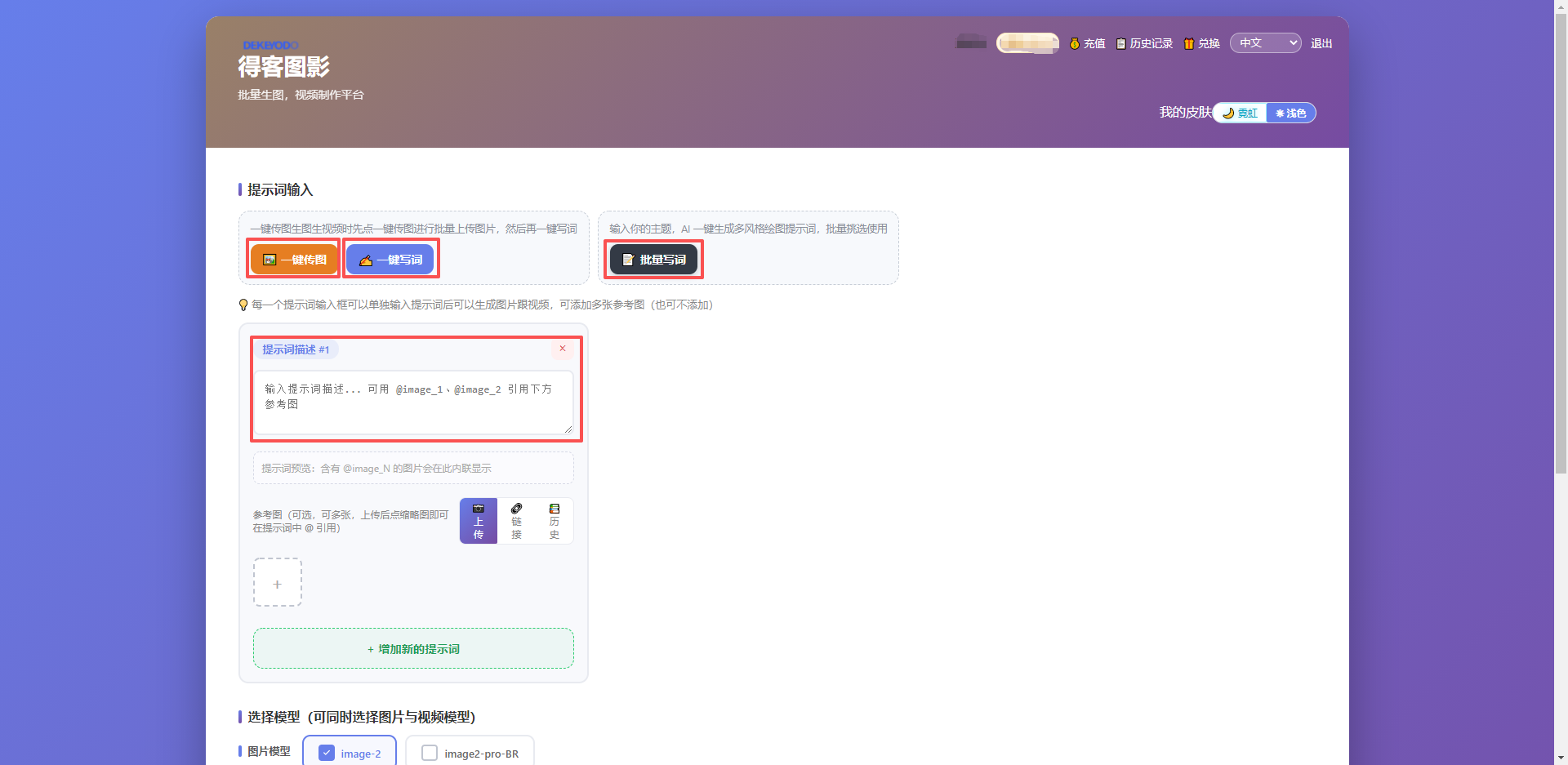Screen dimensions: 1568x765
Task: Click the 一键传图 upload button
Action: (x=294, y=259)
